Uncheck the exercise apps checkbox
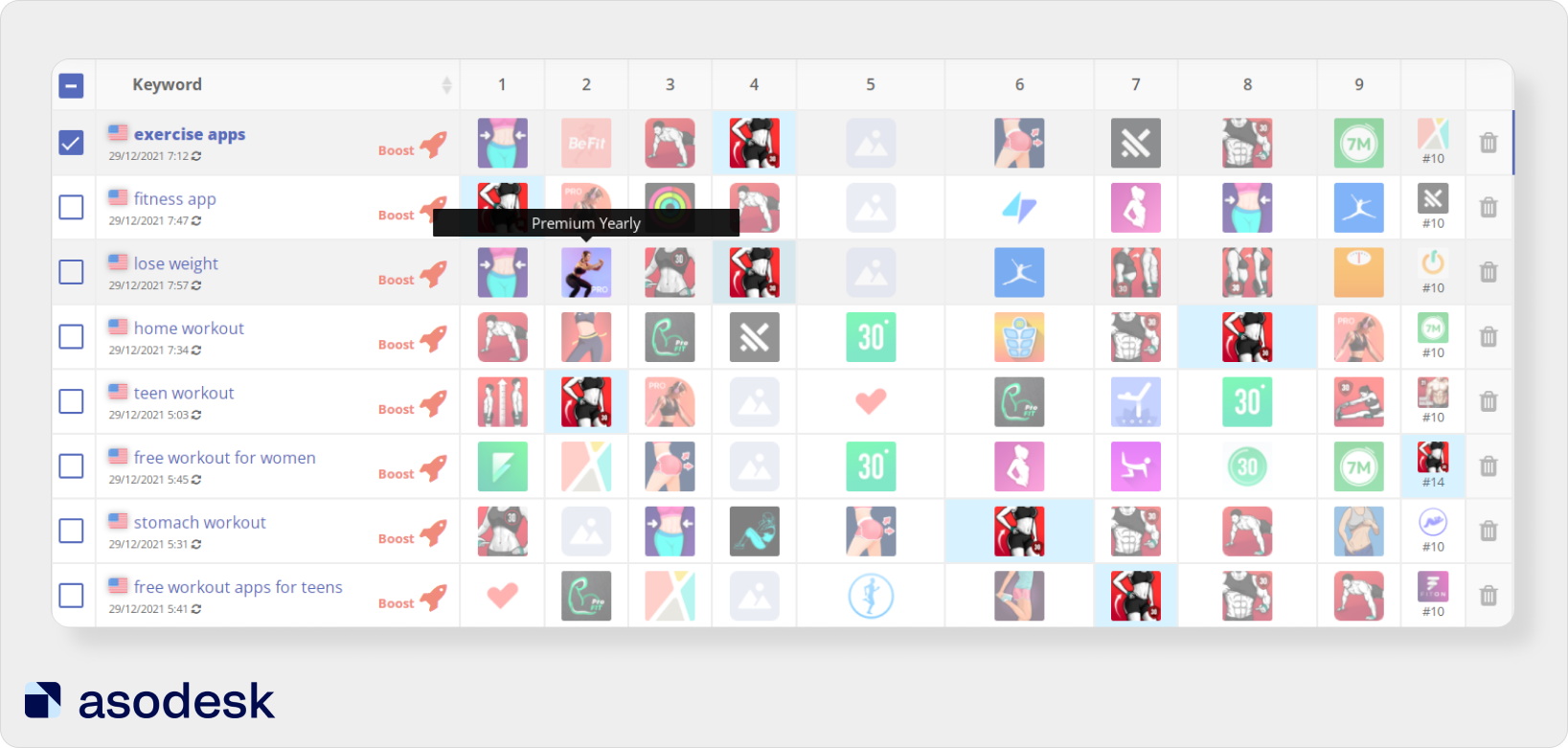 (x=71, y=143)
